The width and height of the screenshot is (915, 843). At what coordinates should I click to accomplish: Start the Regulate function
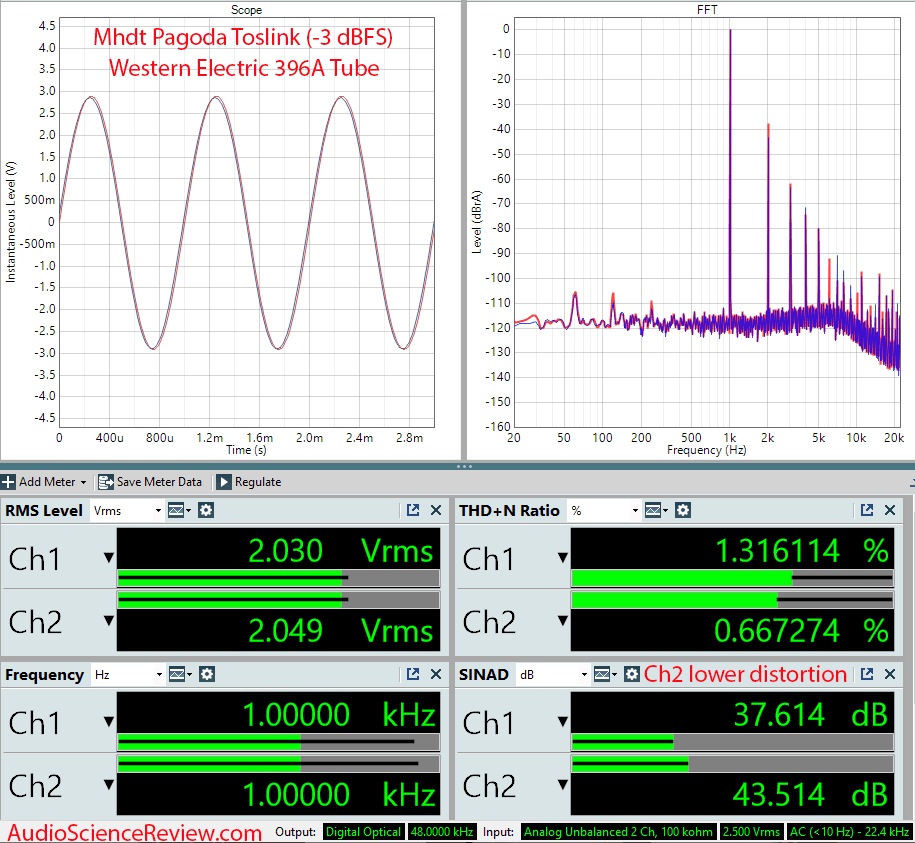tap(249, 482)
